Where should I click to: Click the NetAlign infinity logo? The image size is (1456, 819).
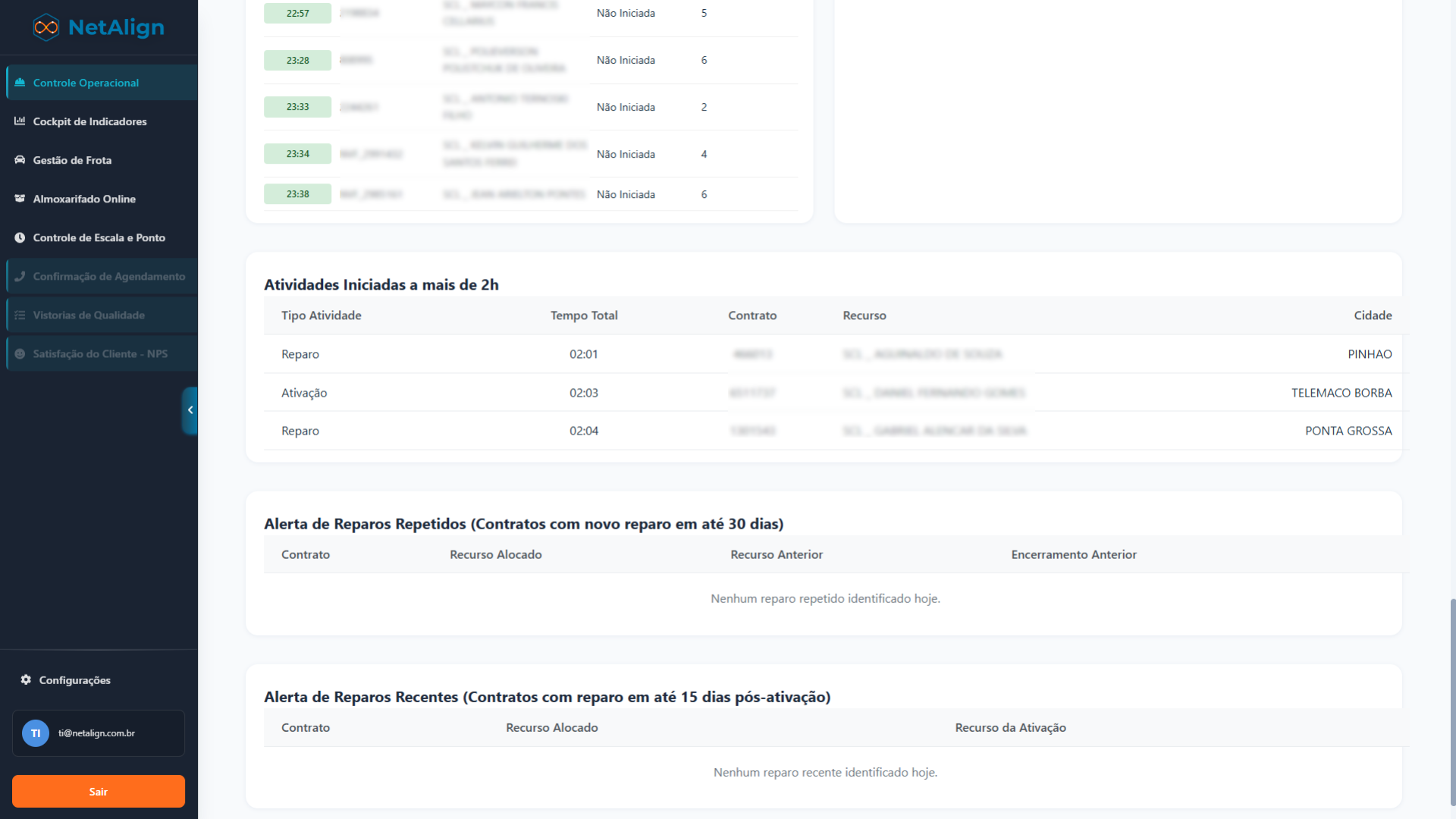(x=45, y=27)
